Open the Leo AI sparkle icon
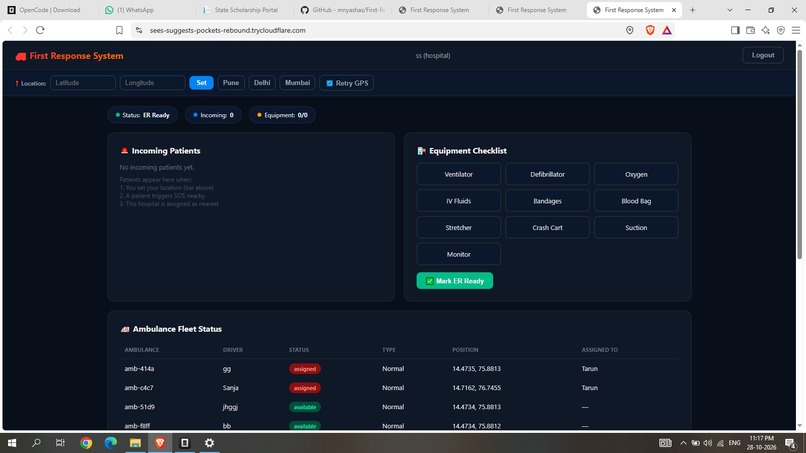The height and width of the screenshot is (453, 806). [765, 30]
